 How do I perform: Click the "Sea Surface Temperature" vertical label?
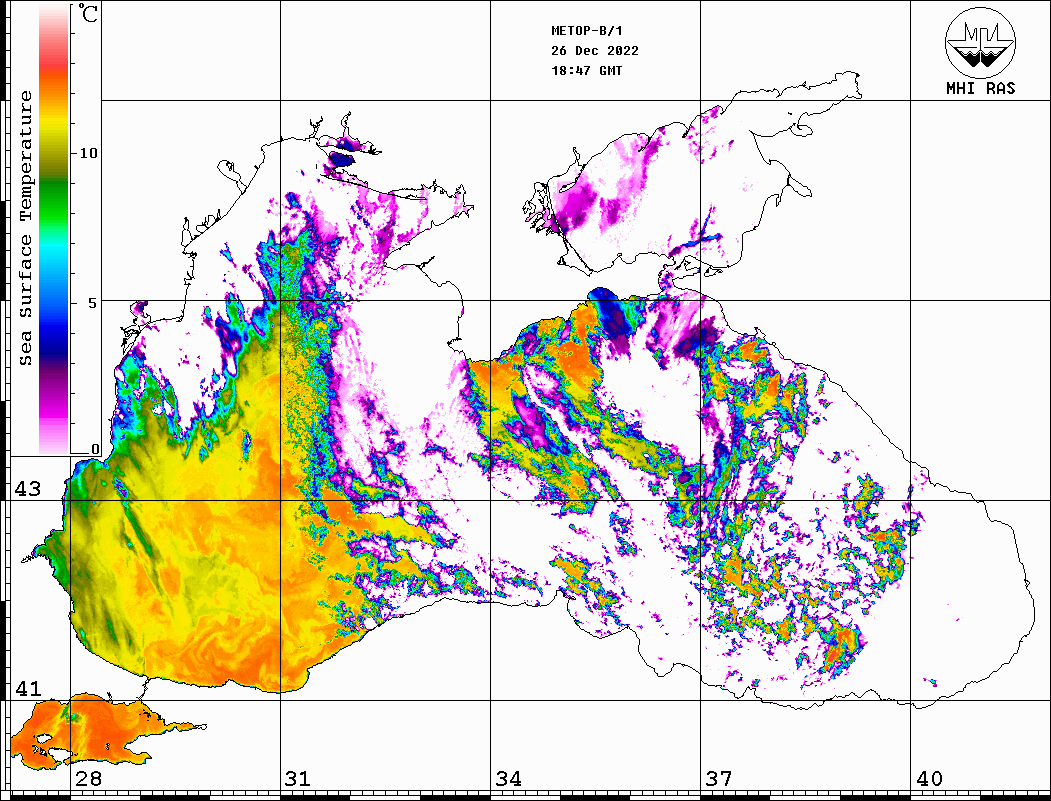point(25,228)
